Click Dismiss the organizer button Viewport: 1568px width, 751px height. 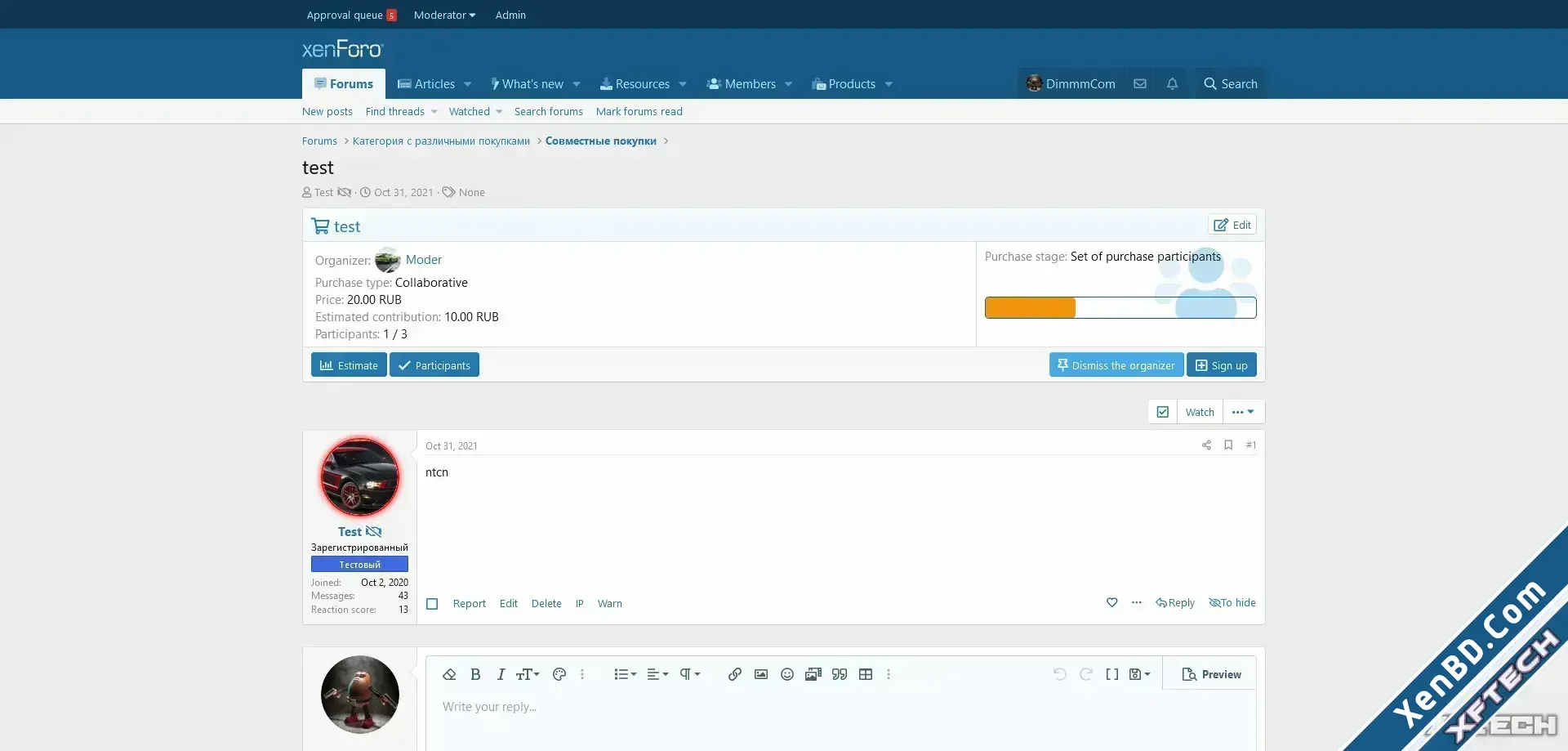point(1116,365)
